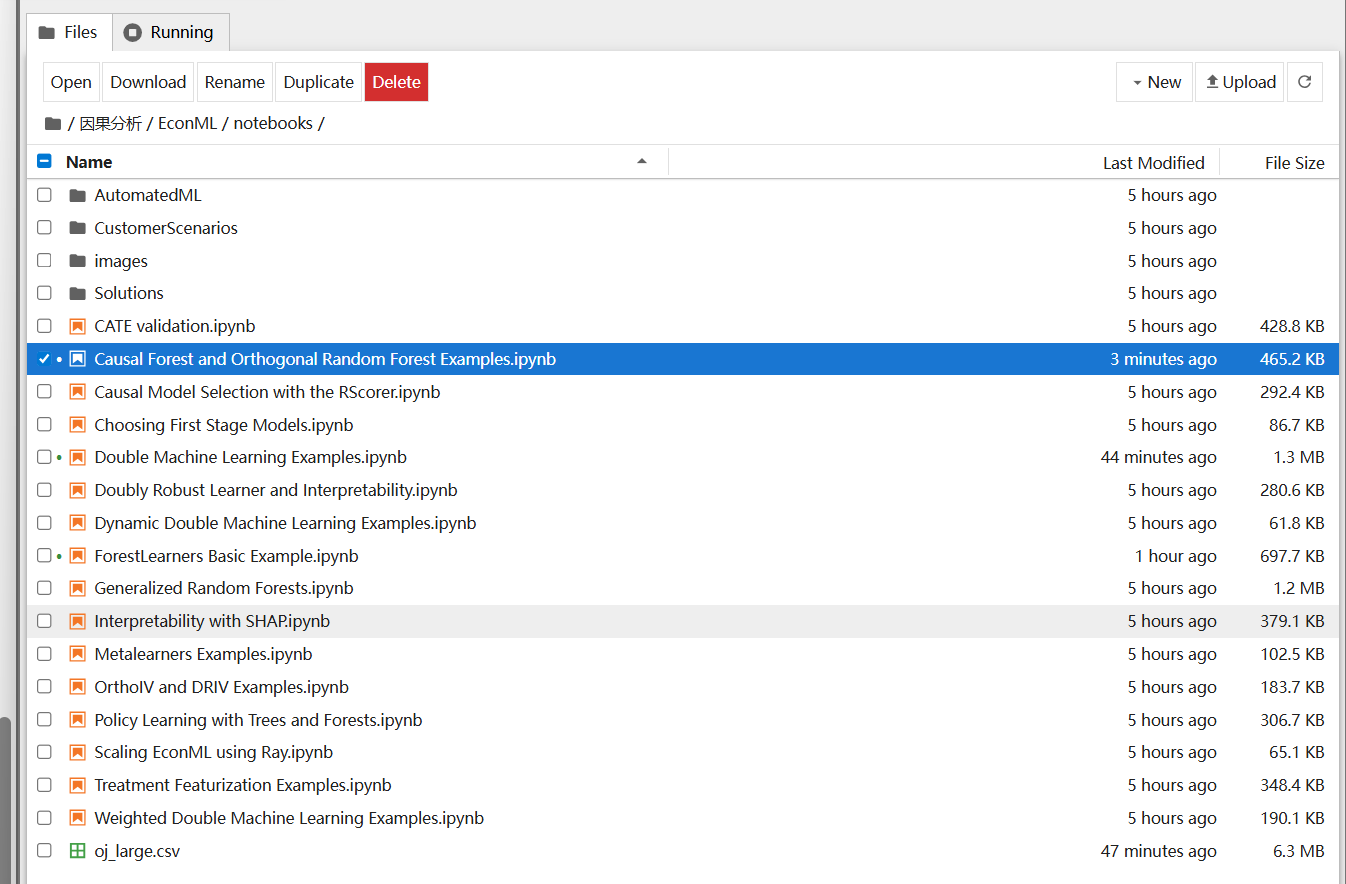This screenshot has width=1346, height=884.
Task: Sort by Last Modified column
Action: tap(1153, 163)
